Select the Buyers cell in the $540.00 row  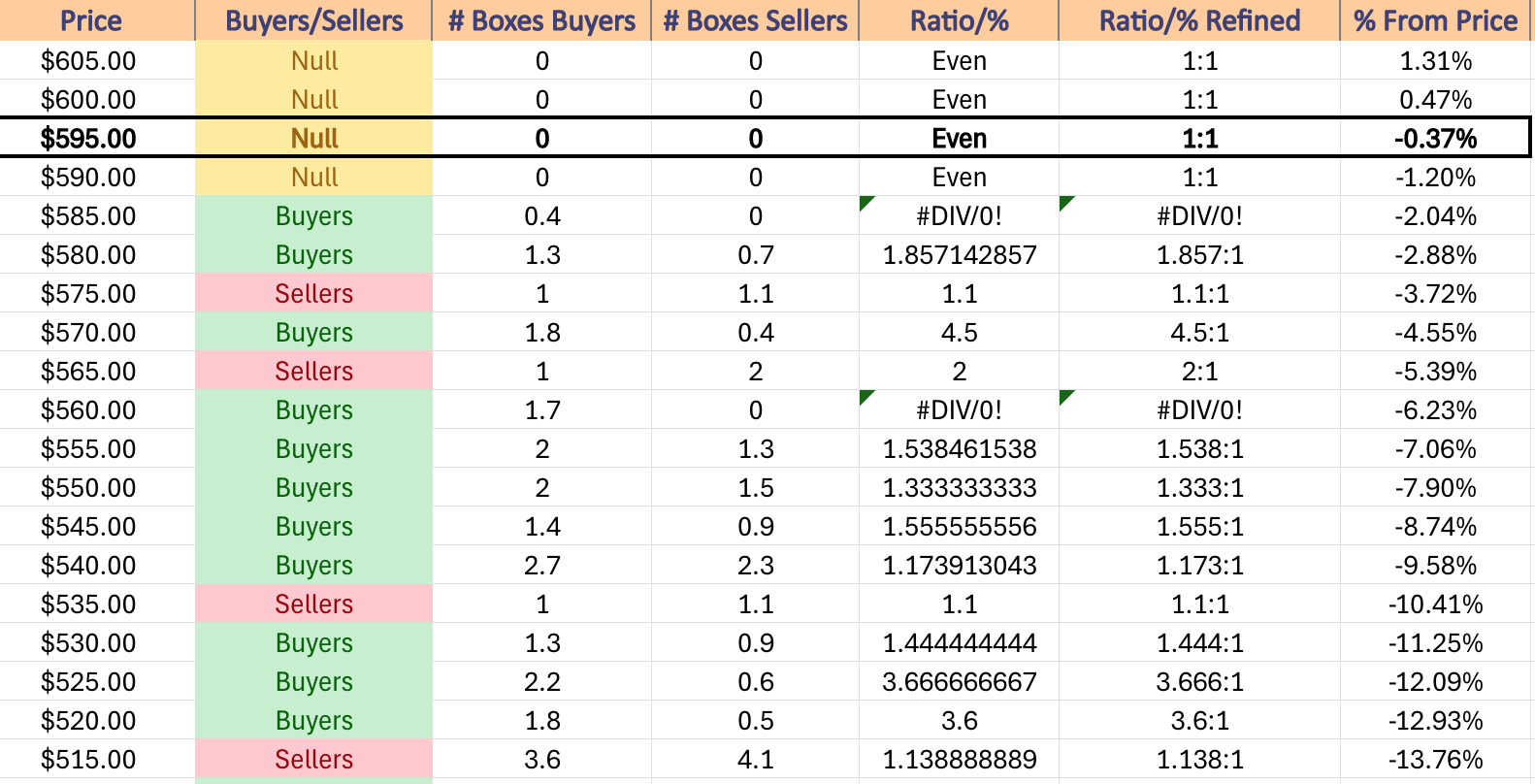tap(313, 565)
